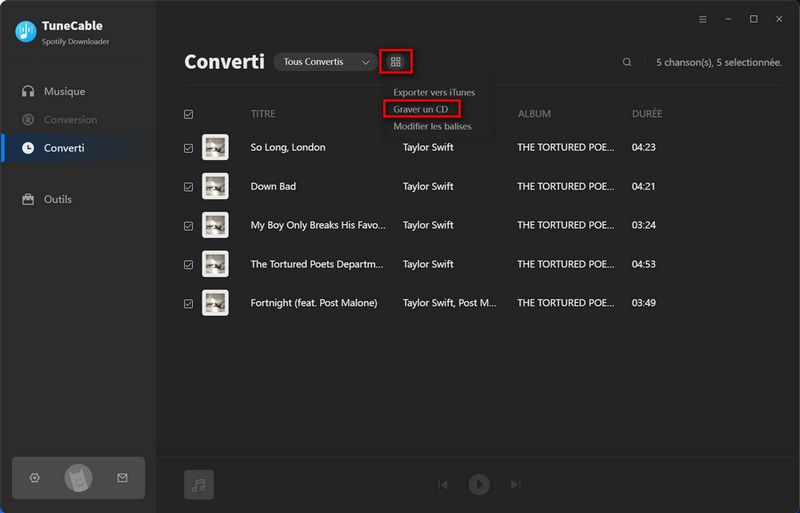The height and width of the screenshot is (513, 800).
Task: Select Modifier les balises option
Action: (x=432, y=126)
